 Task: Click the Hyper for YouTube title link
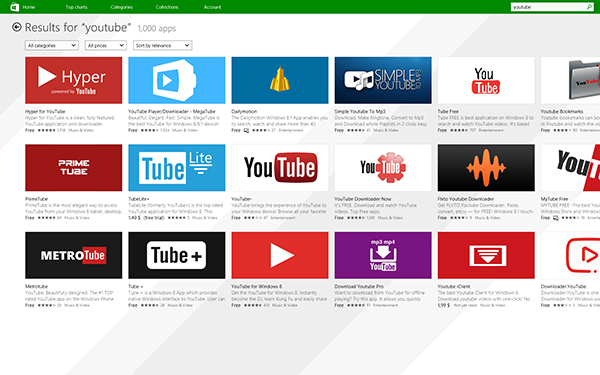pyautogui.click(x=45, y=111)
